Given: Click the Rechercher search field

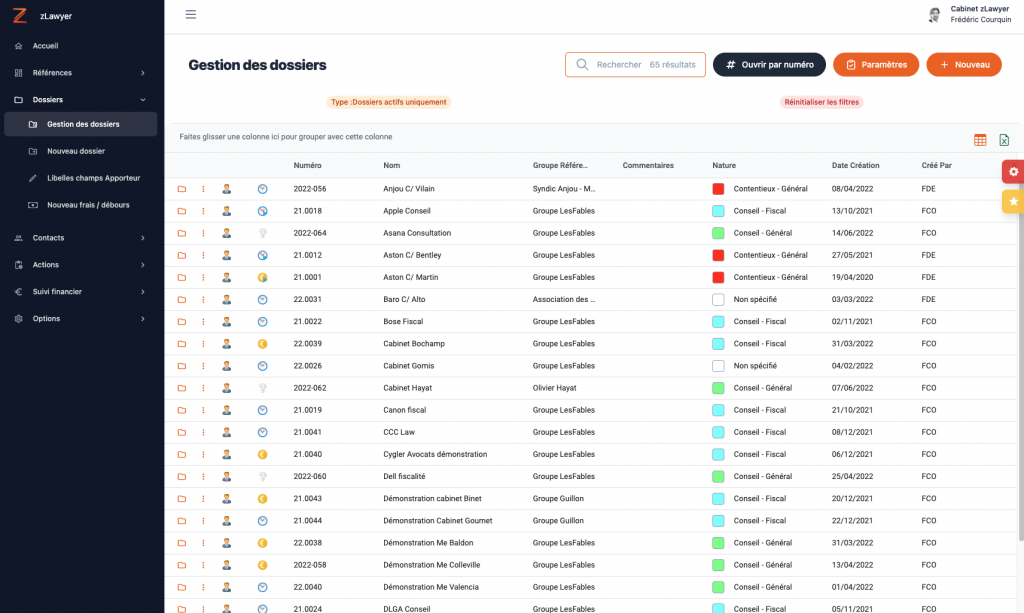Looking at the screenshot, I should tap(635, 65).
